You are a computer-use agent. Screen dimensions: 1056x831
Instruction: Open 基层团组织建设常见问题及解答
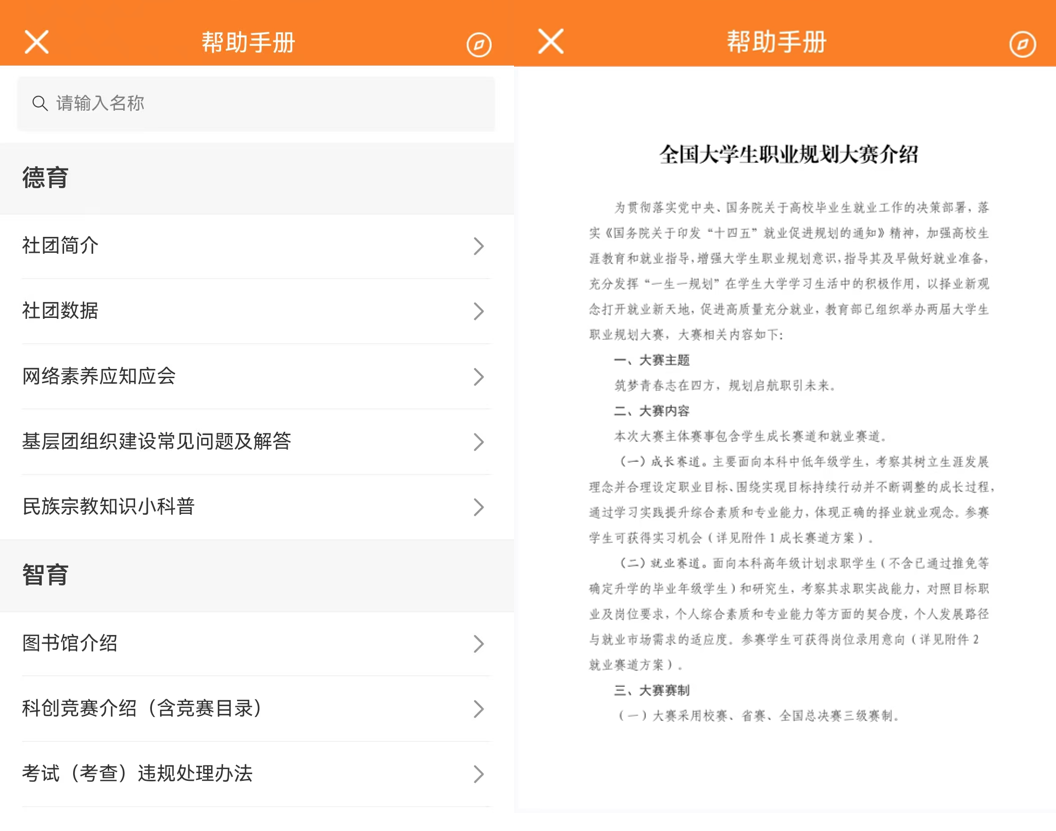click(x=157, y=441)
